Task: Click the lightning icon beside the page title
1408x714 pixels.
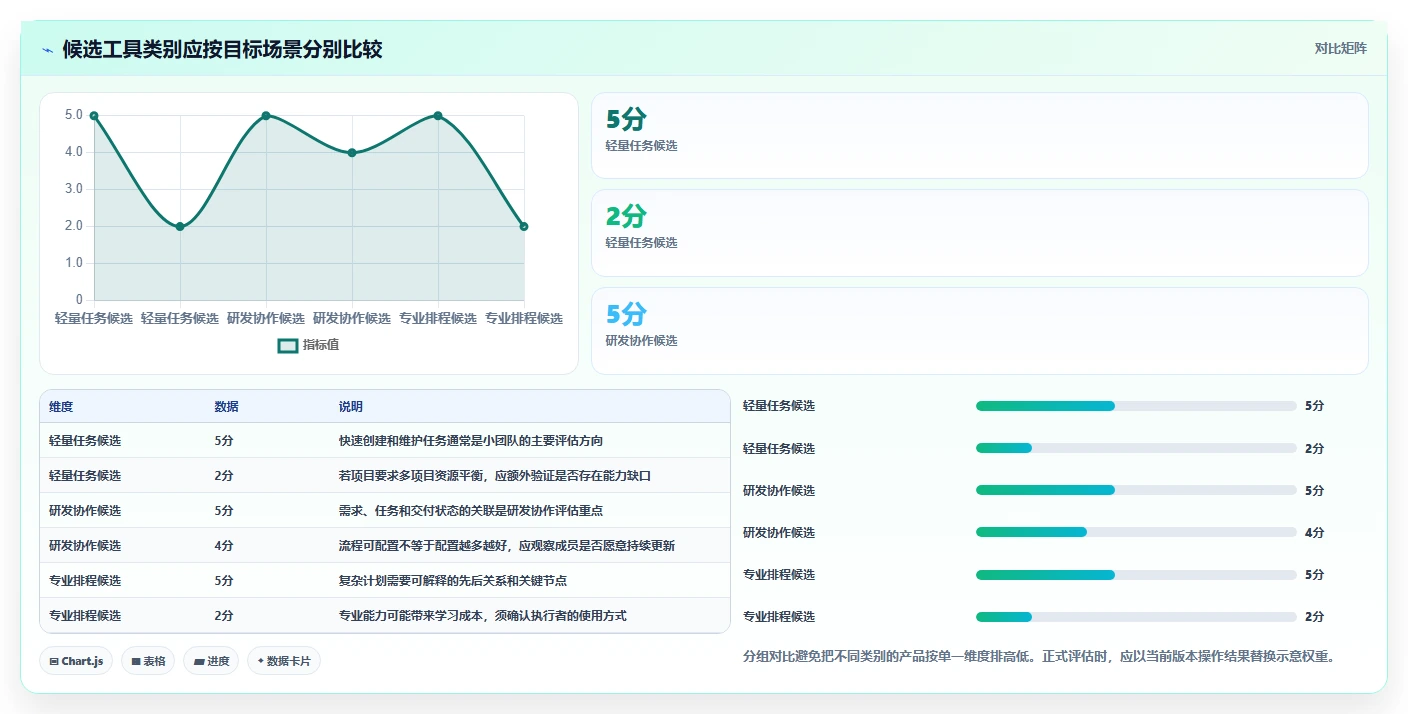Action: [x=48, y=50]
